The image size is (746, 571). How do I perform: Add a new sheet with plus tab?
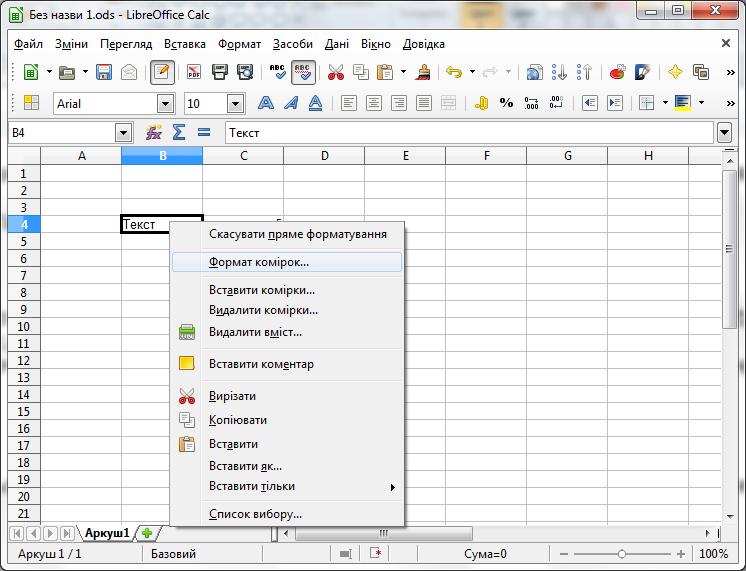147,533
